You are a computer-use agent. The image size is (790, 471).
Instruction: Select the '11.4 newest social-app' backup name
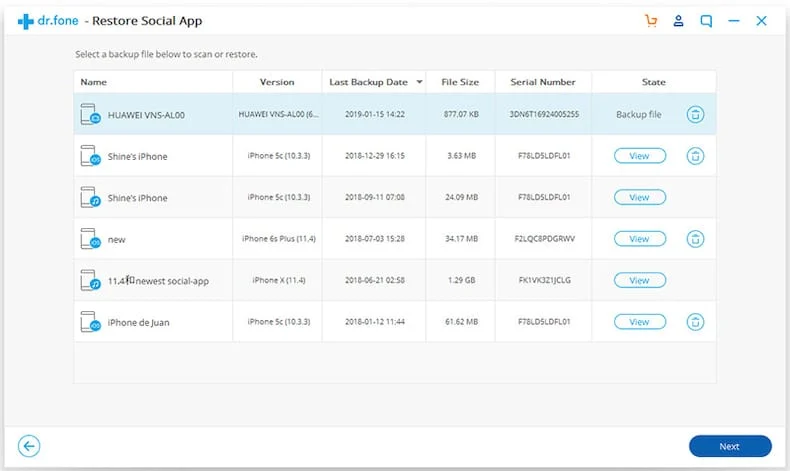click(x=158, y=281)
